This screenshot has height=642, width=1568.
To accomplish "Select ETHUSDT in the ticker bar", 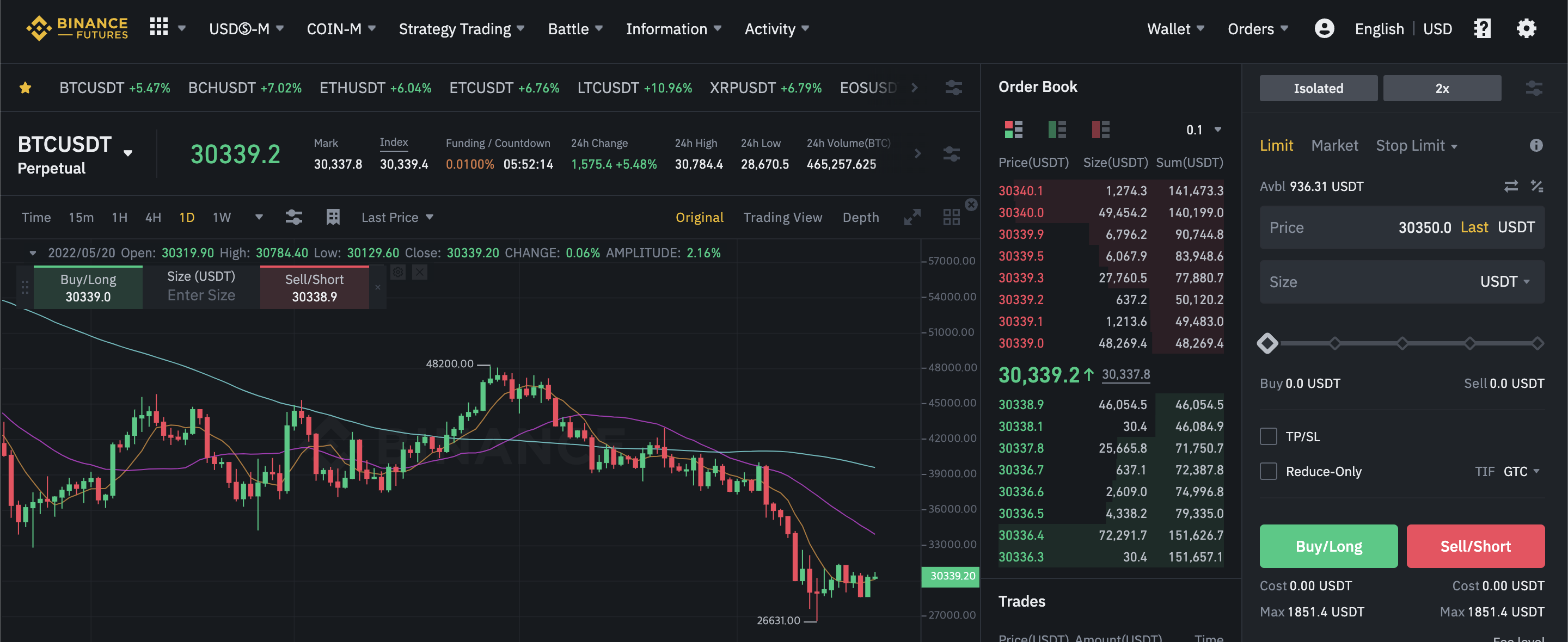I will (x=375, y=88).
